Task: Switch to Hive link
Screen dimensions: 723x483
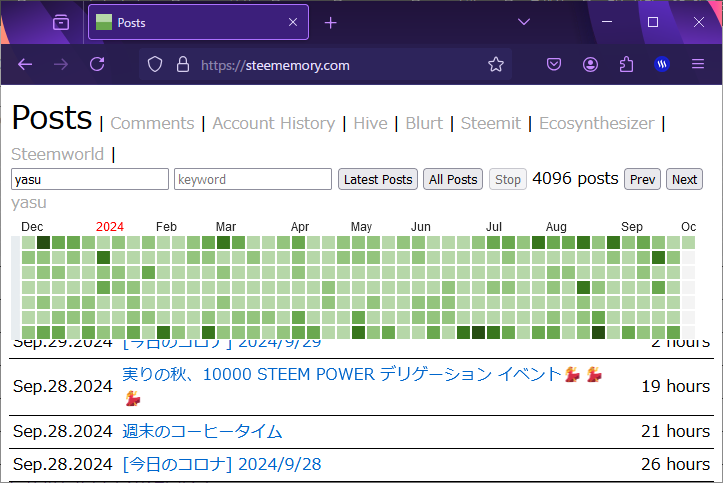Action: 370,124
